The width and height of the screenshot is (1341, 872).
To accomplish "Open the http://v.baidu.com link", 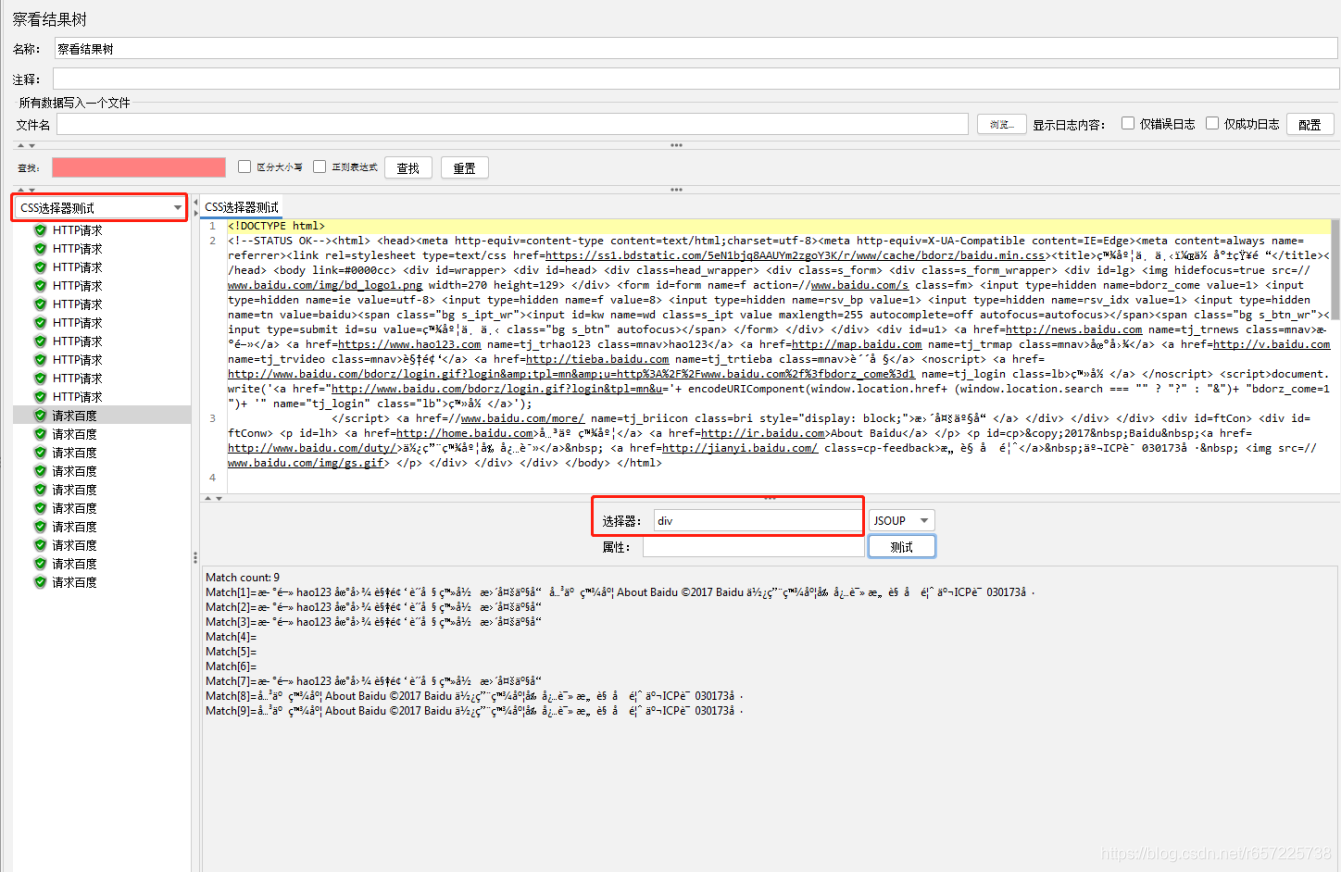I will [x=1272, y=344].
